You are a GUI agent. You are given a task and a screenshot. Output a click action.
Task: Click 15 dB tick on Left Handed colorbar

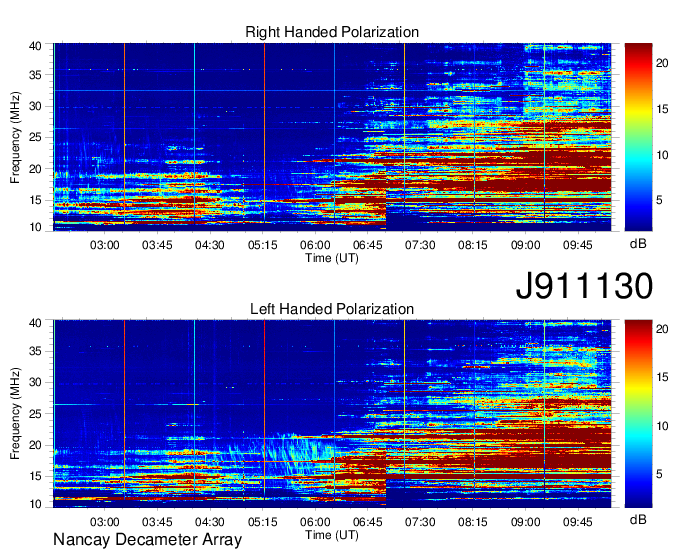click(662, 377)
